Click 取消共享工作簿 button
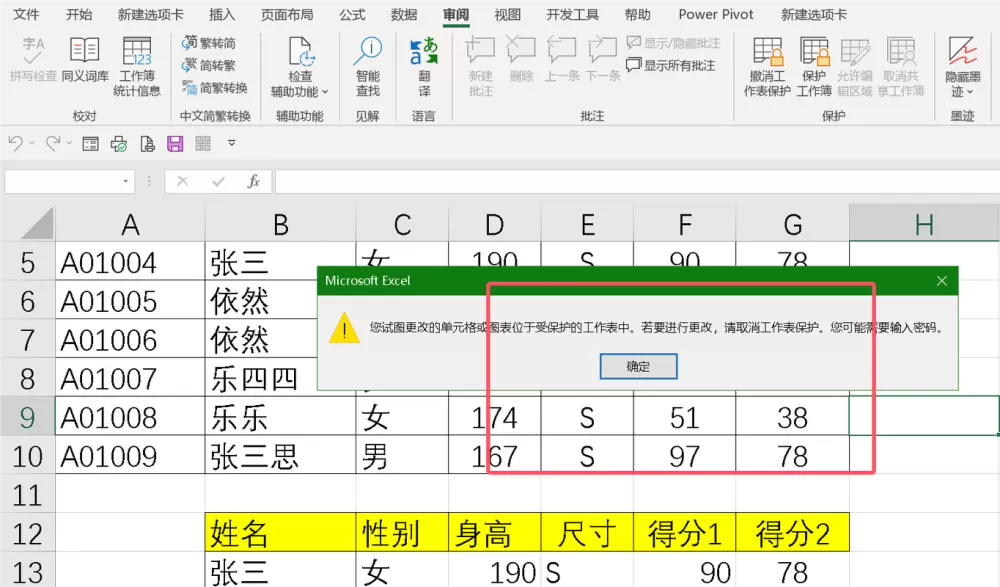Image resolution: width=1000 pixels, height=587 pixels. (901, 66)
